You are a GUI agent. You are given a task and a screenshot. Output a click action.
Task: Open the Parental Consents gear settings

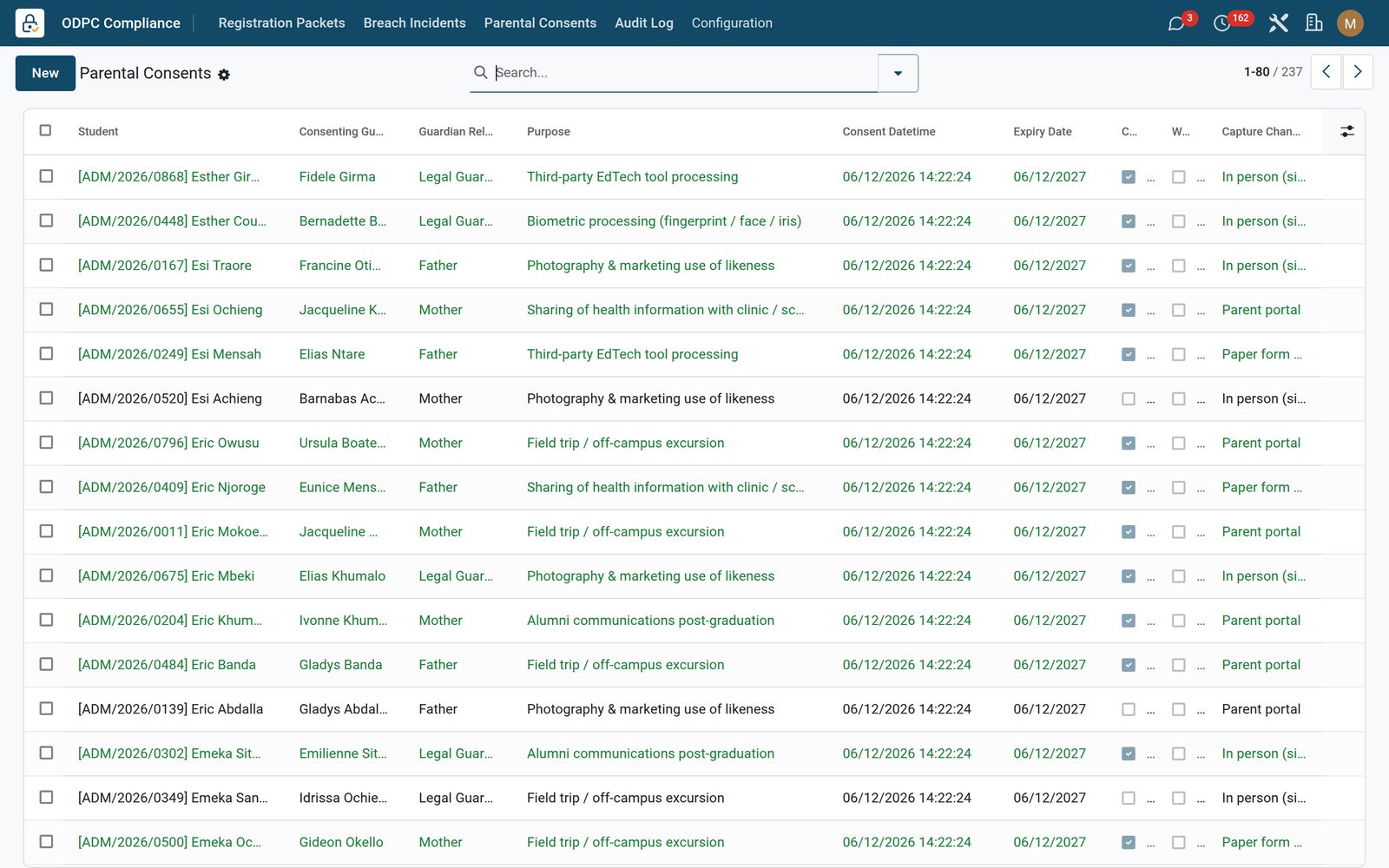(x=224, y=75)
